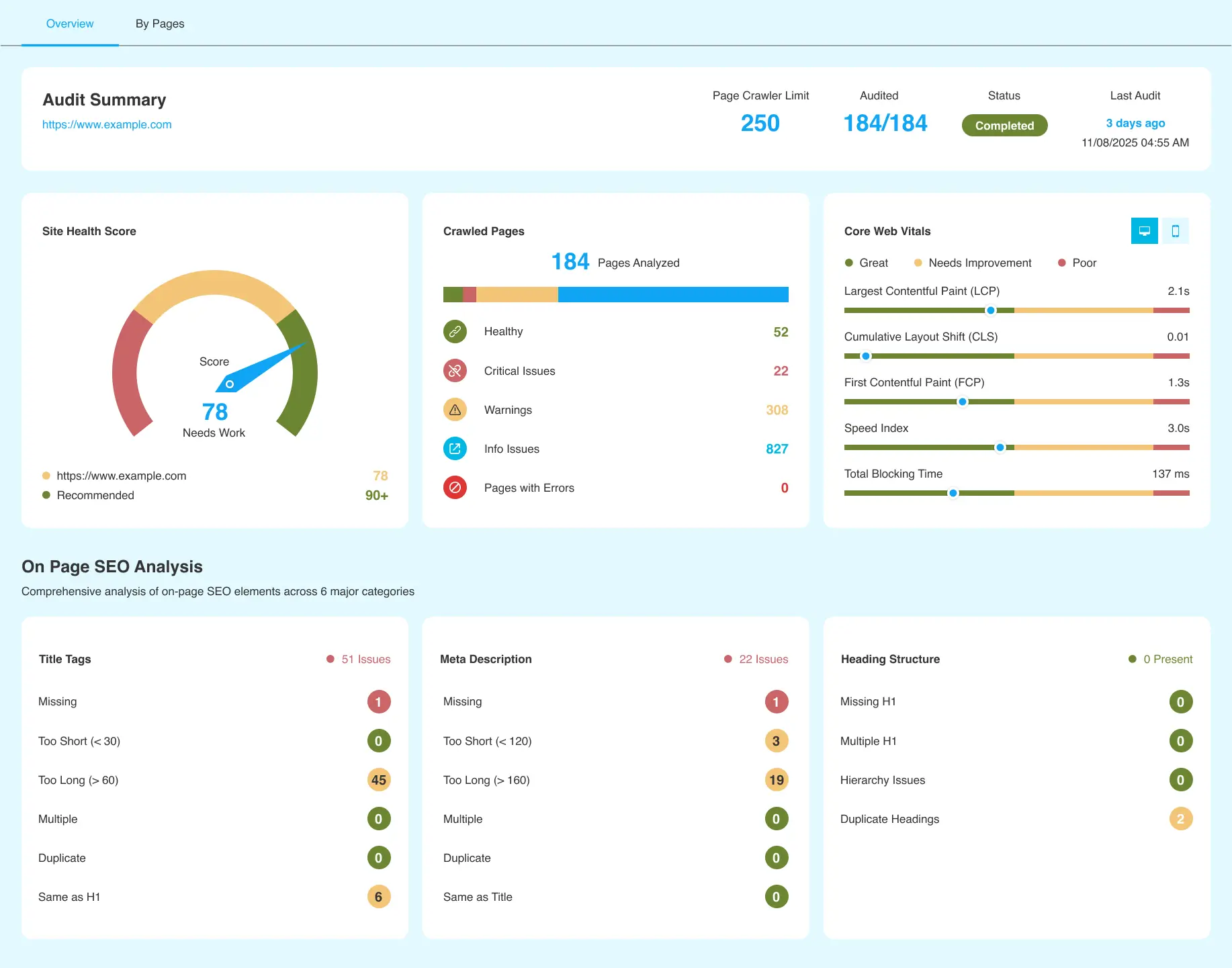Toggle the Great legend indicator
This screenshot has width=1232, height=968.
coord(848,263)
